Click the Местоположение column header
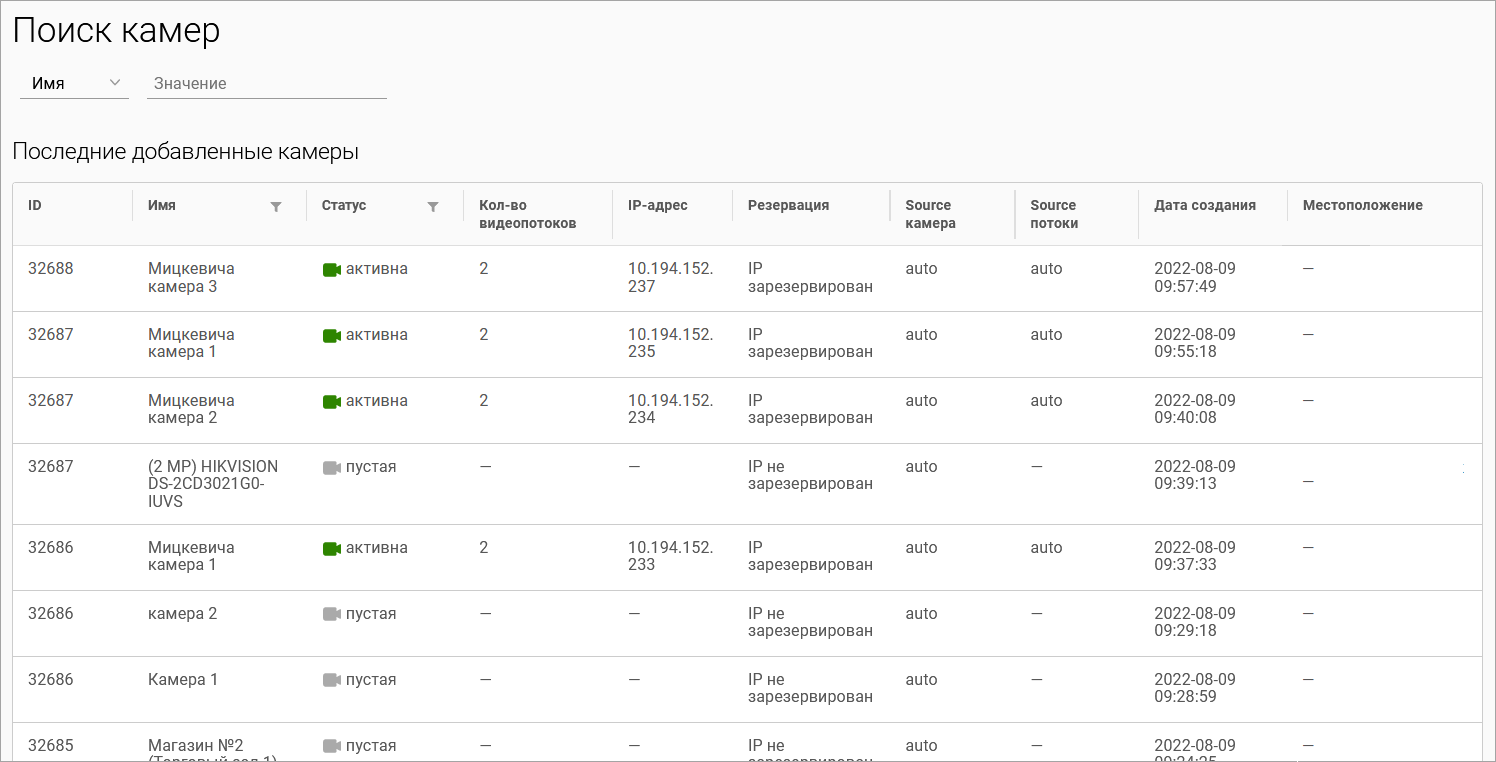Image resolution: width=1496 pixels, height=762 pixels. point(1362,205)
